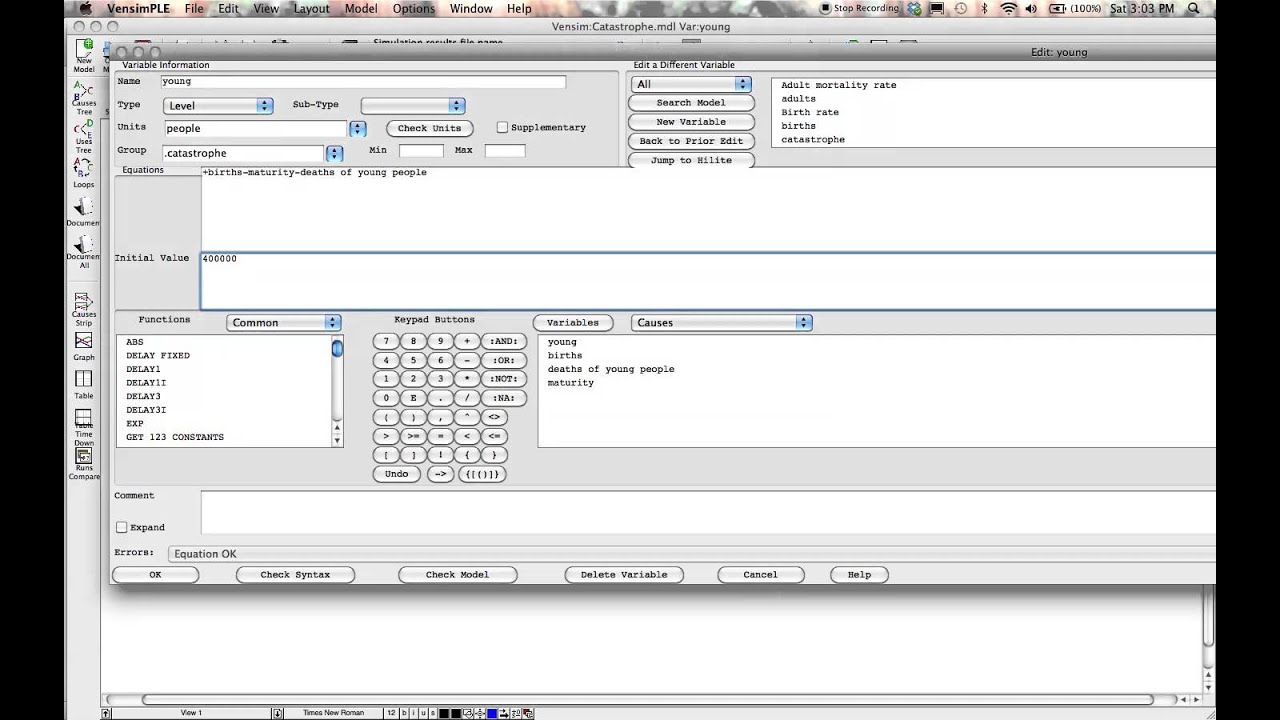This screenshot has height=720, width=1280.
Task: Open the Runs Compare tool
Action: click(84, 464)
